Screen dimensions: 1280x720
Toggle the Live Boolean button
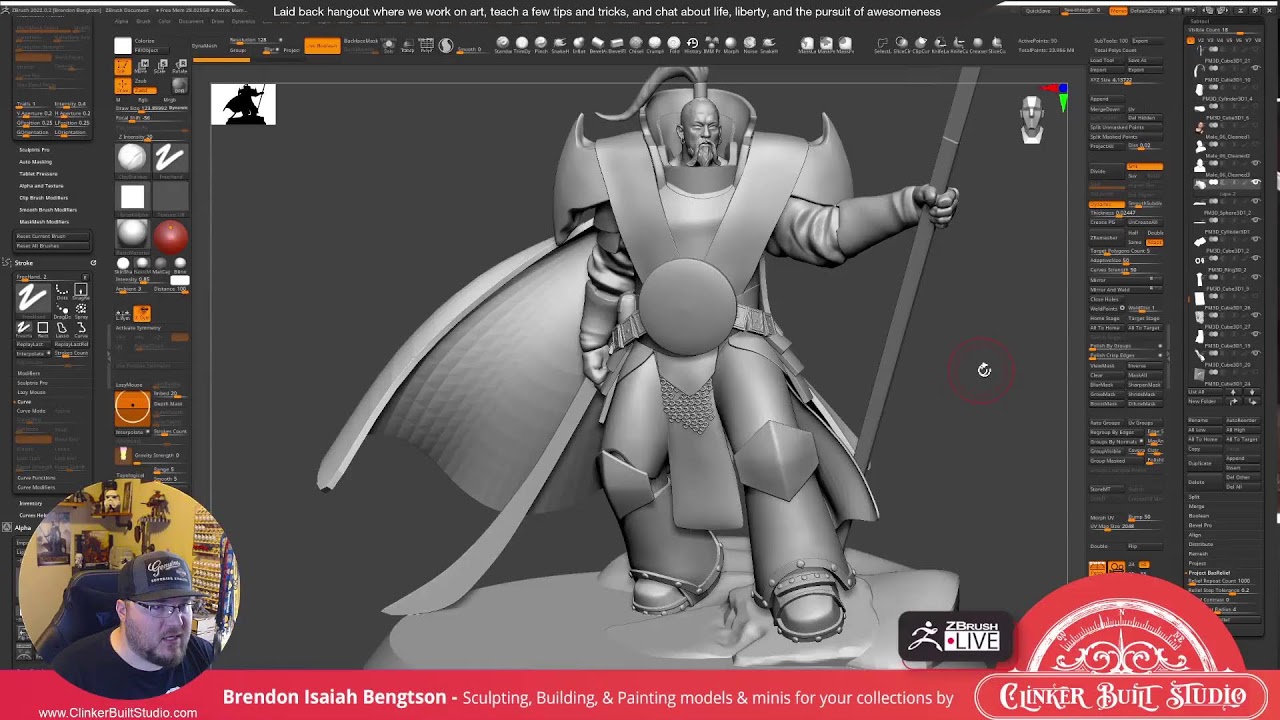322,46
